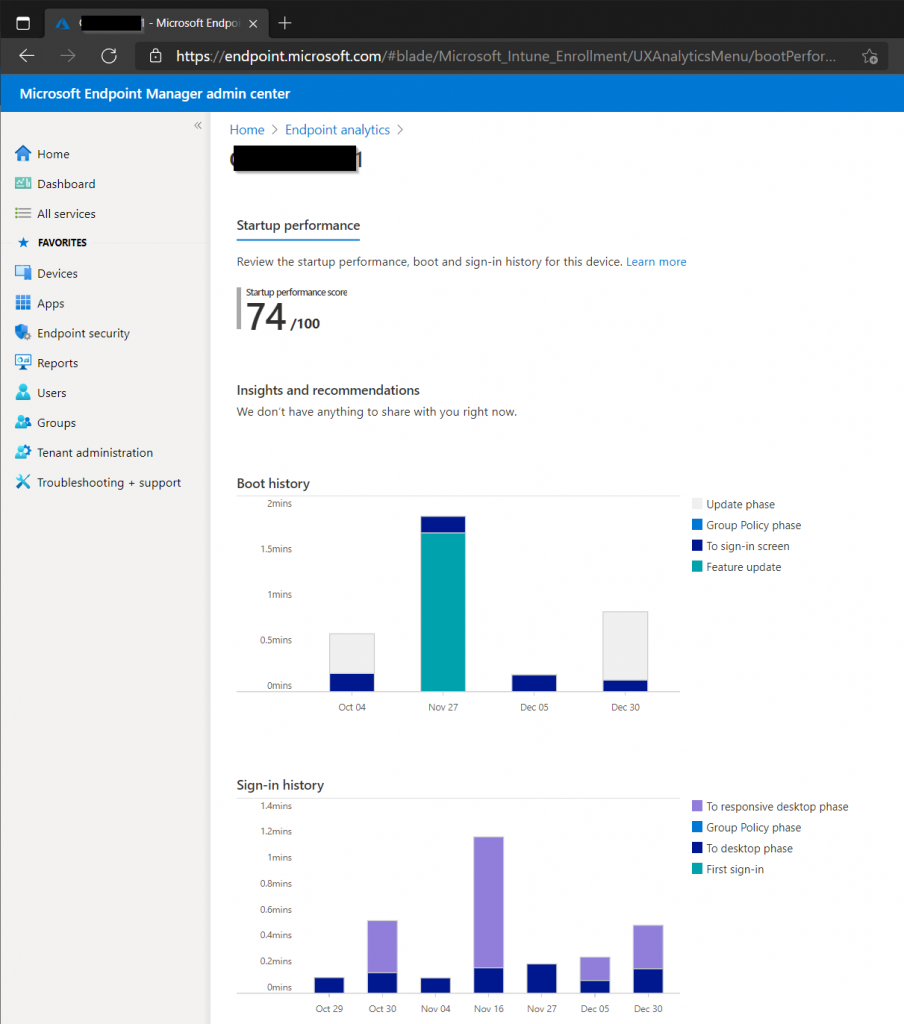Click the Oct 30 purple bar in Sign-in history

[382, 946]
